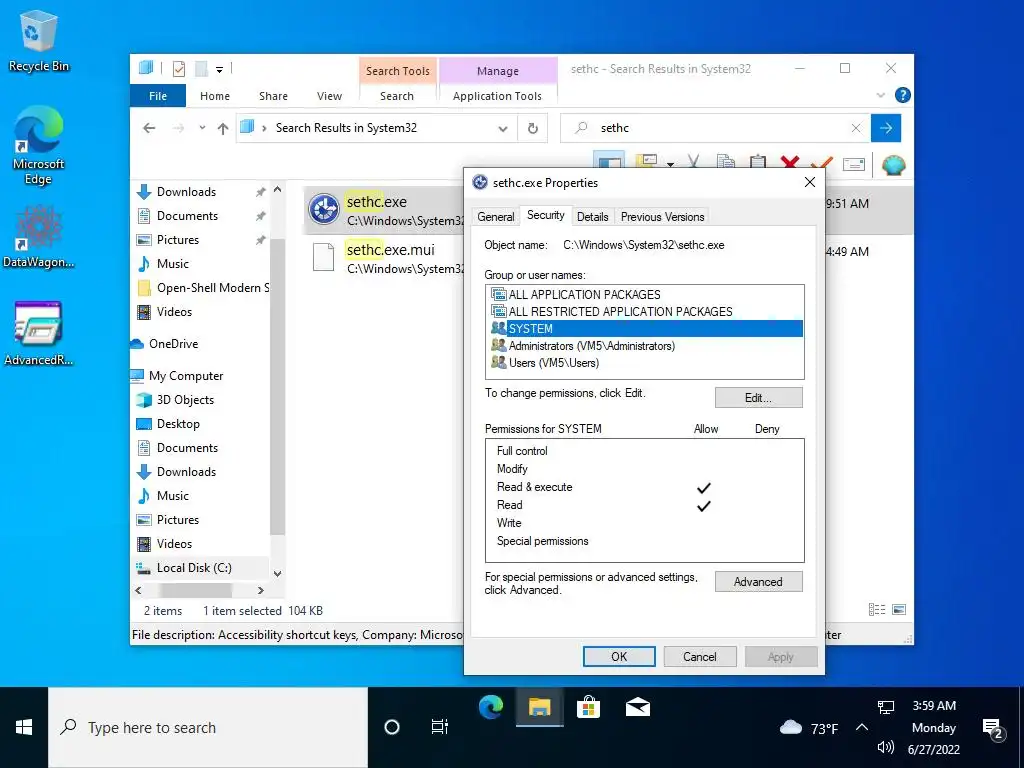Open the Share ribbon tab
Viewport: 1024px width, 768px height.
pyautogui.click(x=273, y=96)
